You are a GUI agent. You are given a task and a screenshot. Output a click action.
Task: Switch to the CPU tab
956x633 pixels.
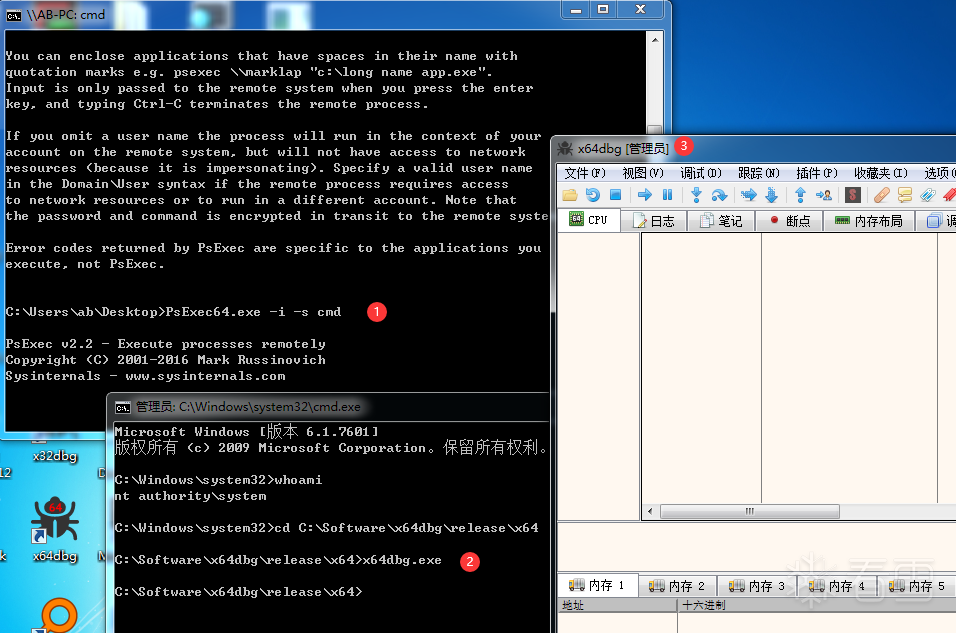[589, 220]
